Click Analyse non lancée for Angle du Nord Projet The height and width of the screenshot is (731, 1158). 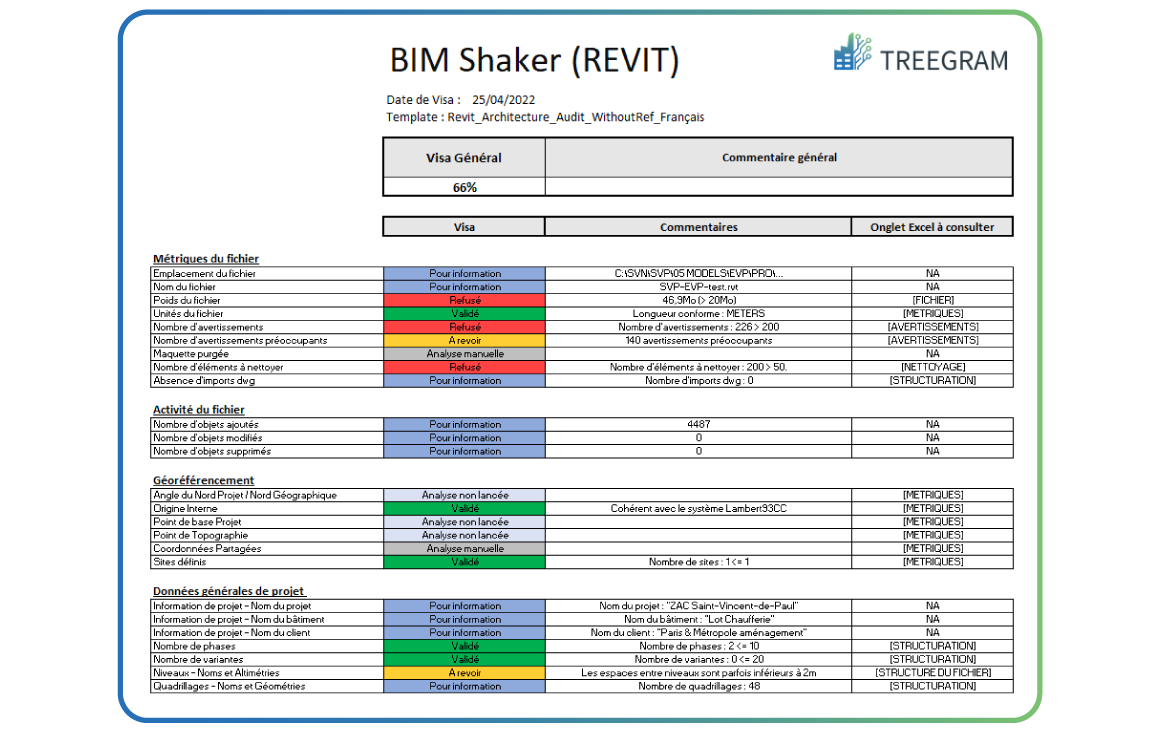pos(465,495)
